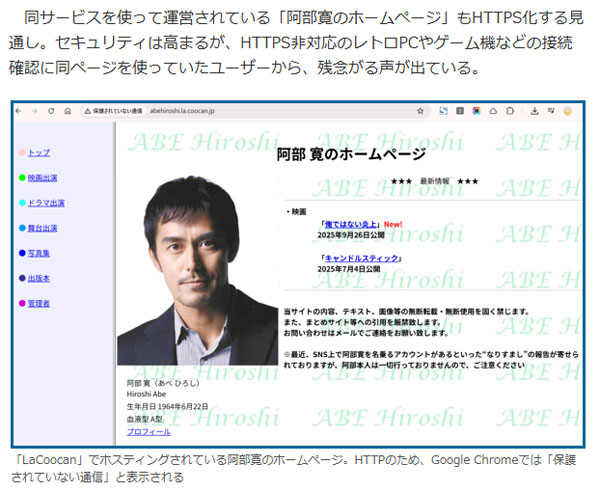Click the browser forward arrow
Screen dimensions: 600x492
(x=35, y=111)
